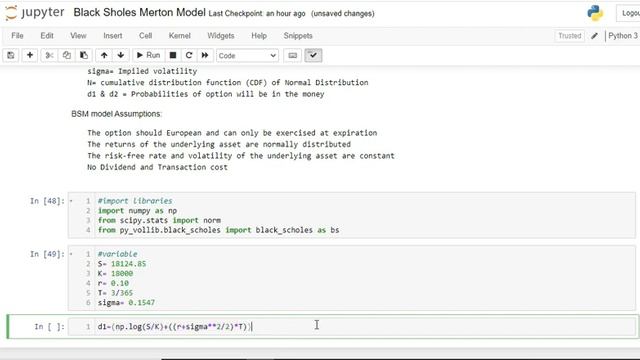Rename notebook Black Sholes Merton Model title
640x360 pixels.
(139, 13)
